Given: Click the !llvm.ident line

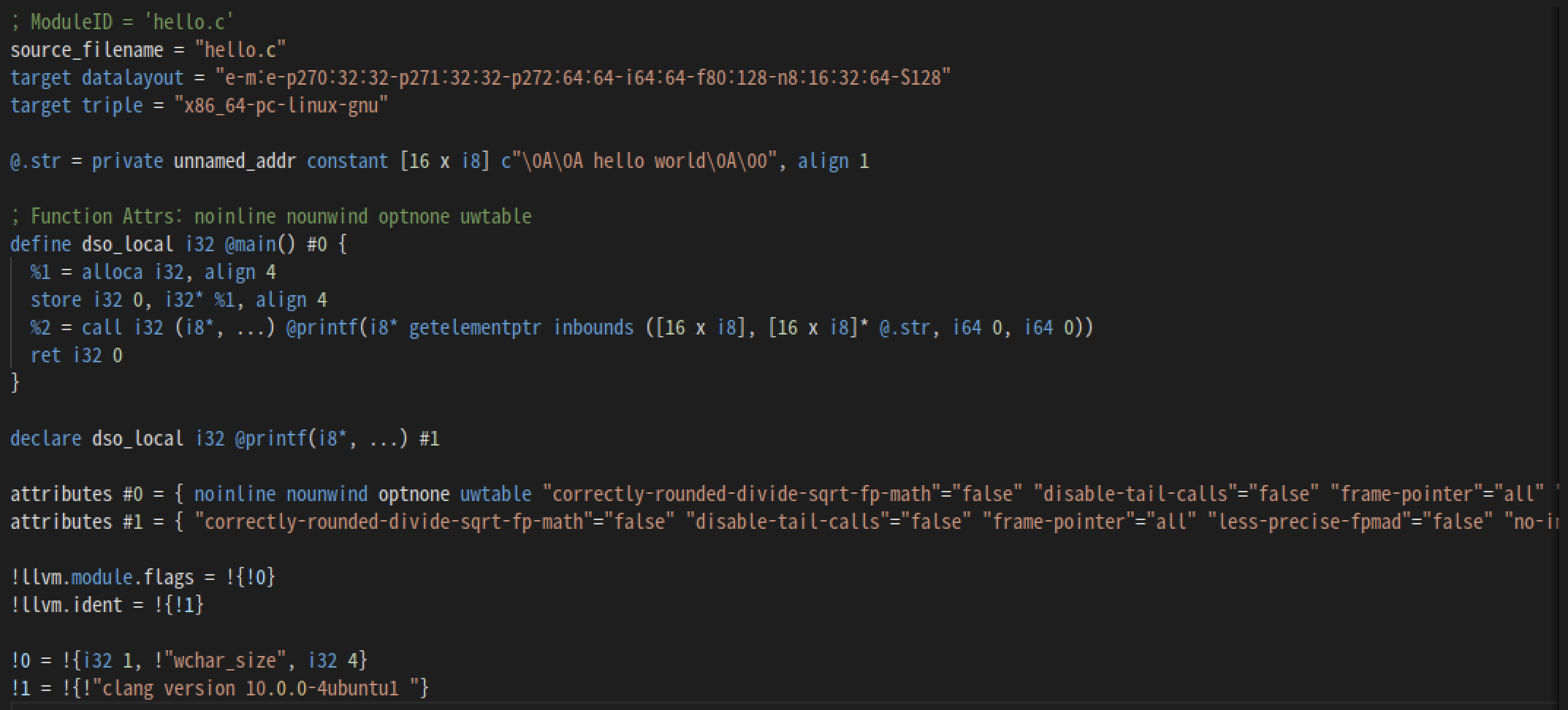Looking at the screenshot, I should (107, 605).
